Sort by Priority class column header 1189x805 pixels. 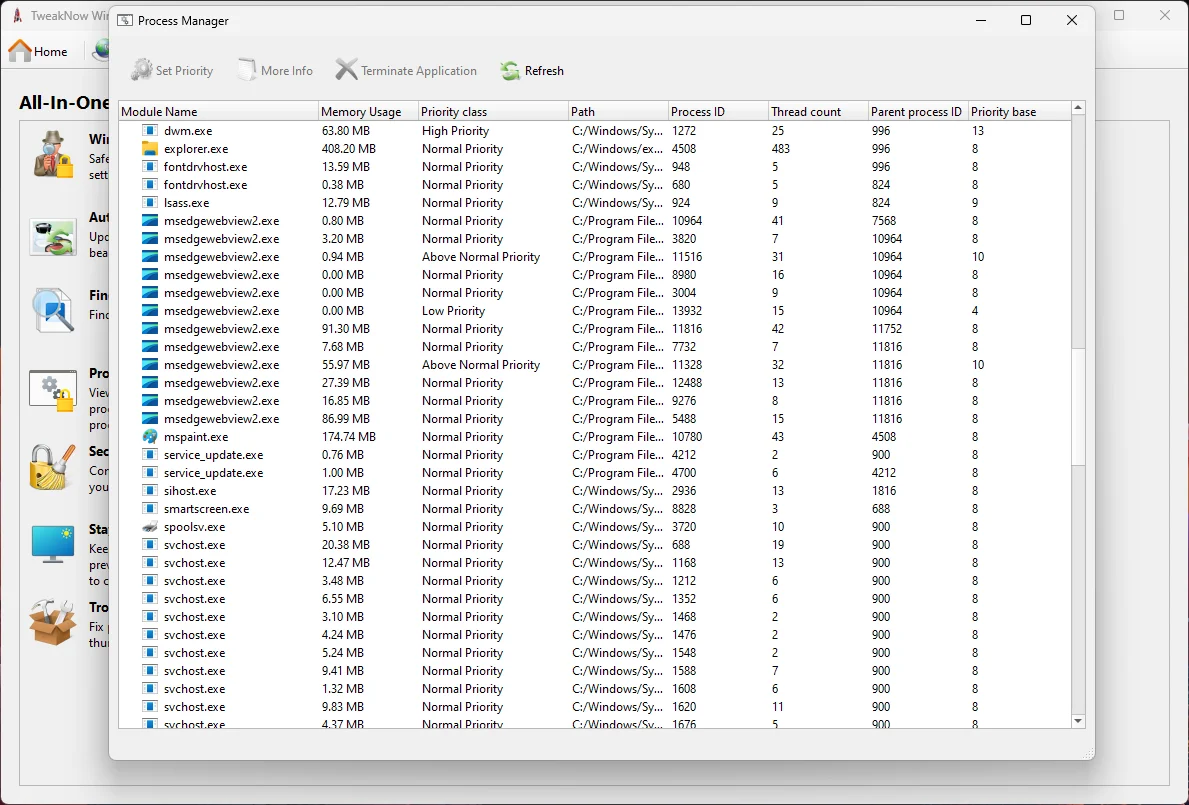click(x=454, y=112)
